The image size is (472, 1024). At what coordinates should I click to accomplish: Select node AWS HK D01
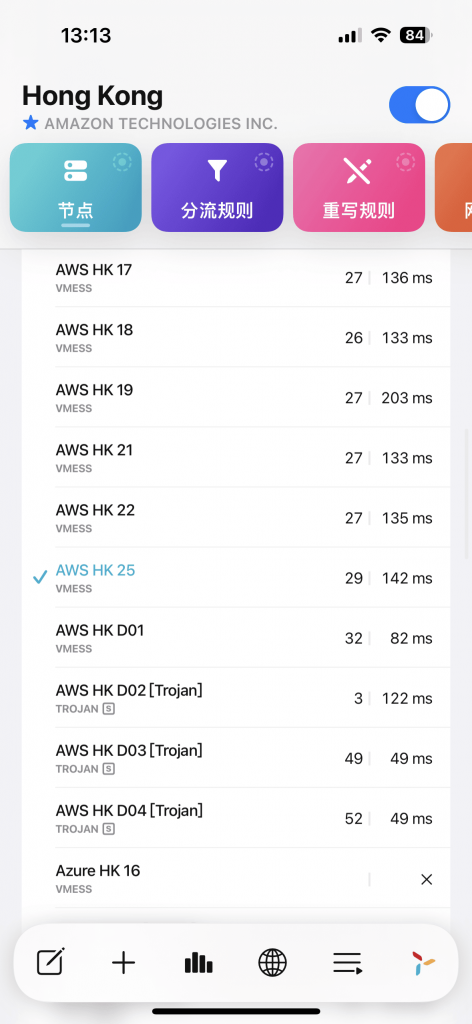pyautogui.click(x=236, y=638)
